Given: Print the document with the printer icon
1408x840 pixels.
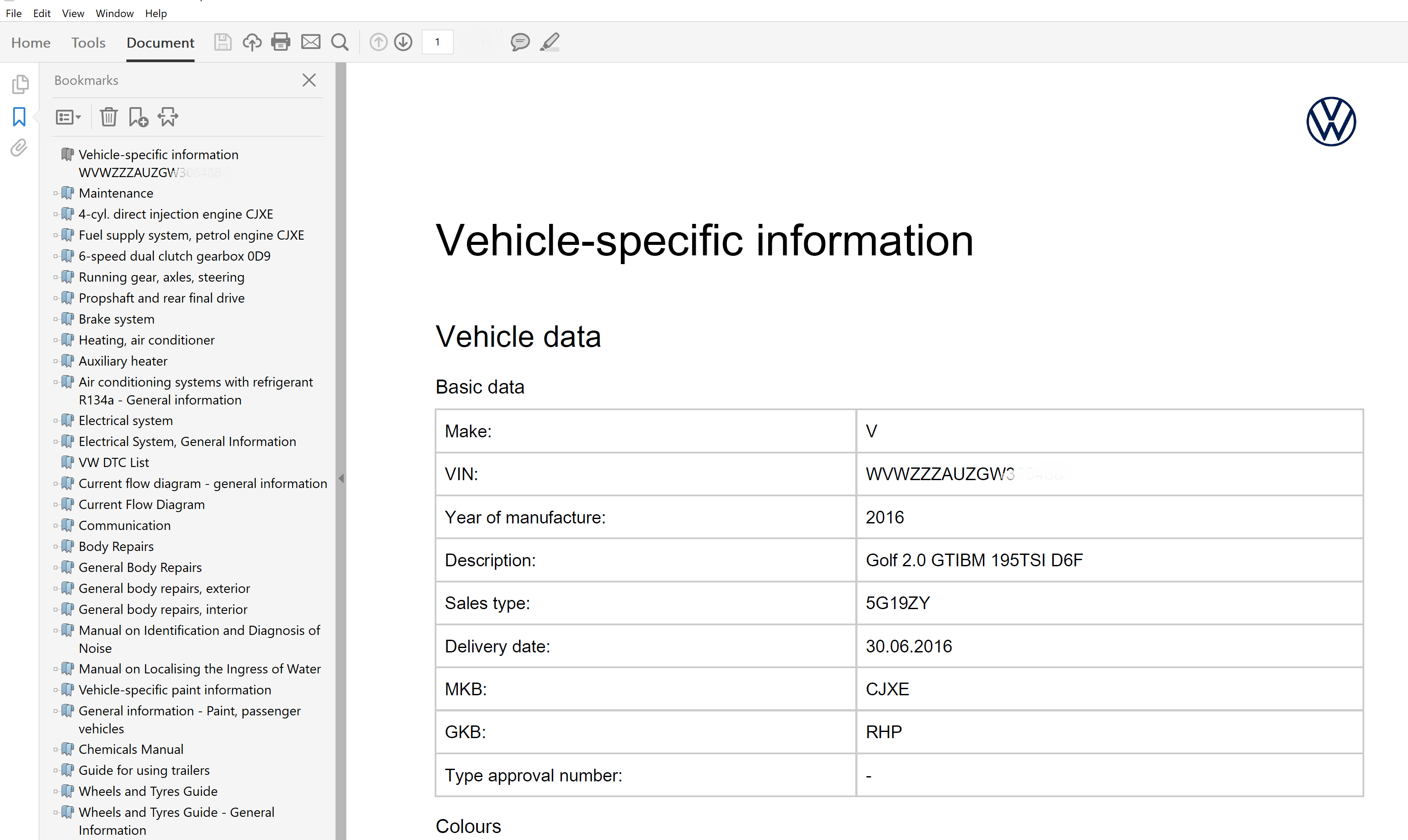Looking at the screenshot, I should [x=281, y=42].
